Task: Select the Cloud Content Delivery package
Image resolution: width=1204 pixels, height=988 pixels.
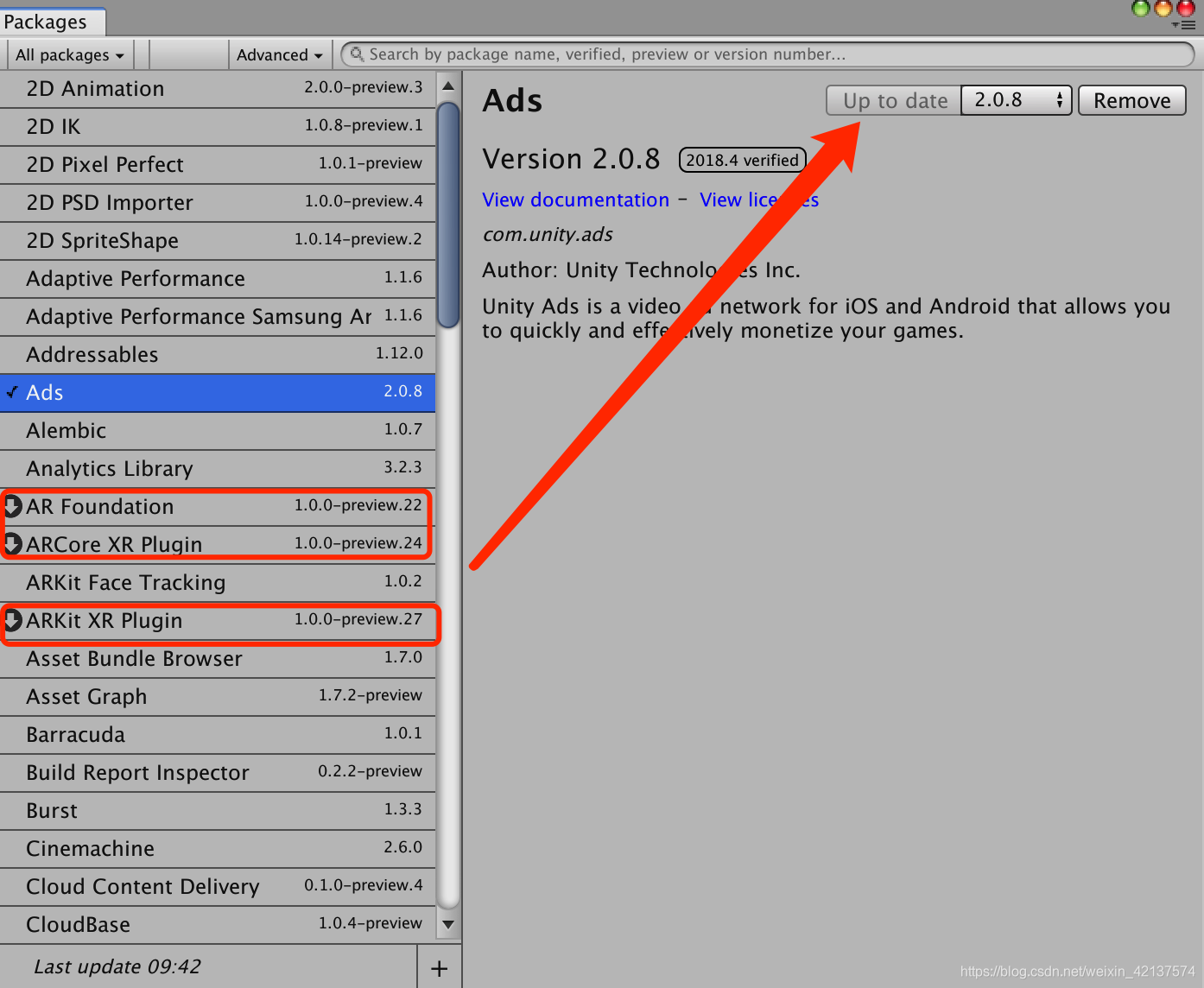Action: 218,887
